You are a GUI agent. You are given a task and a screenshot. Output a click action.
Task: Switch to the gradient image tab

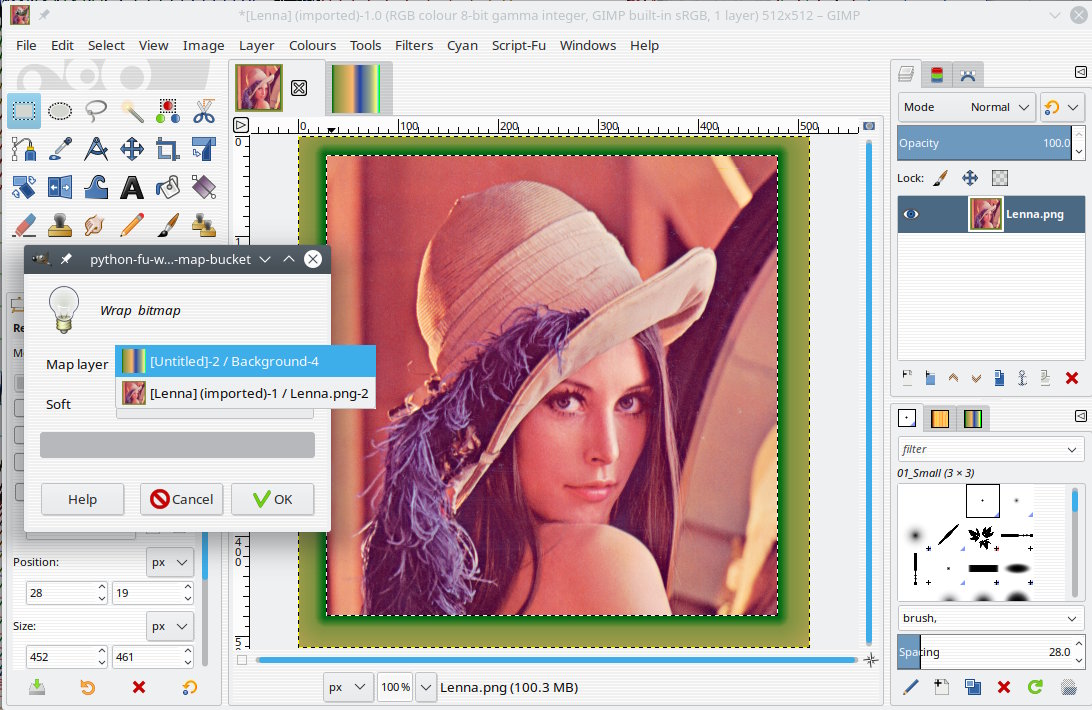(x=357, y=88)
